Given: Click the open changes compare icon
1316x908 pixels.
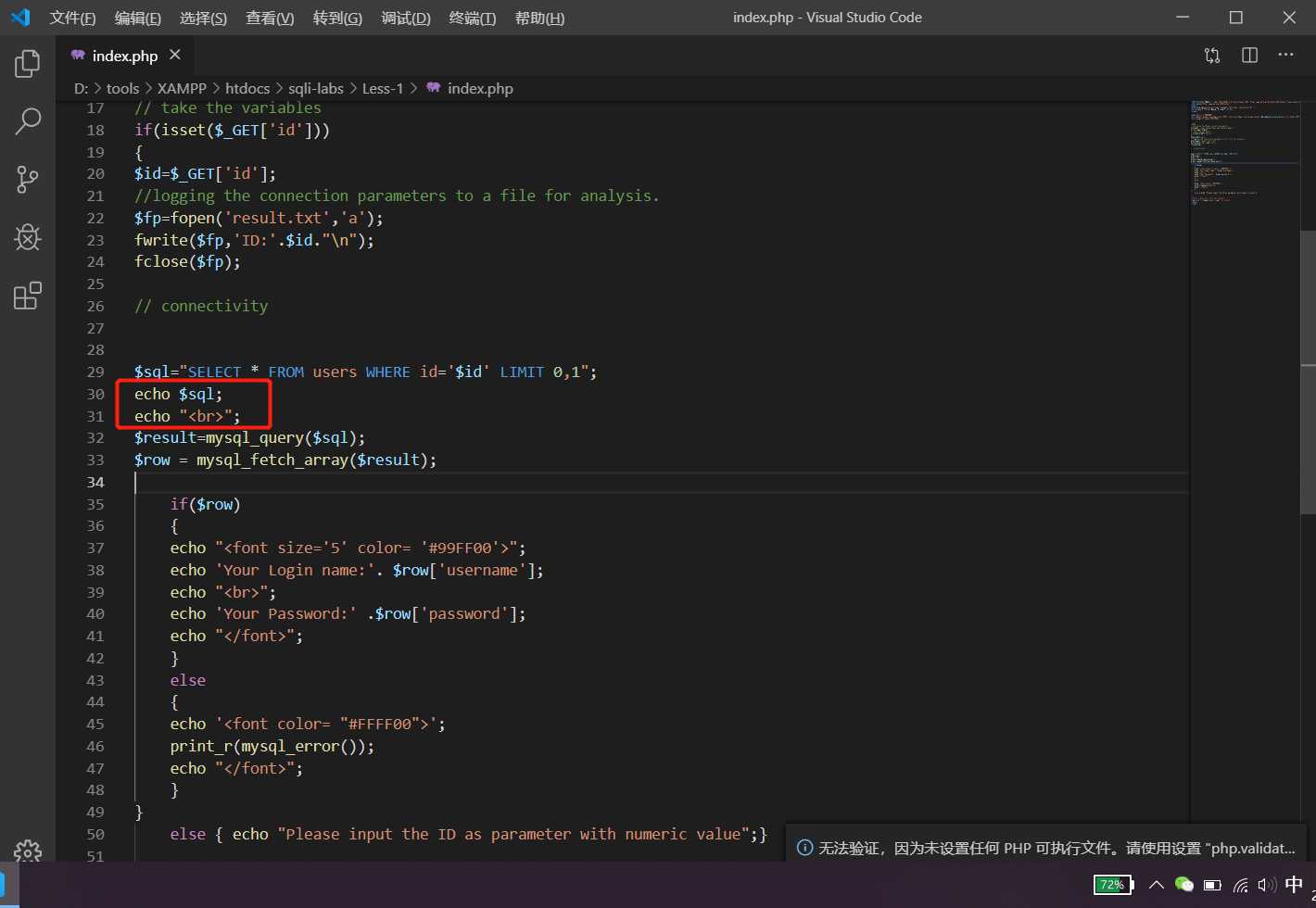Looking at the screenshot, I should 1212,56.
